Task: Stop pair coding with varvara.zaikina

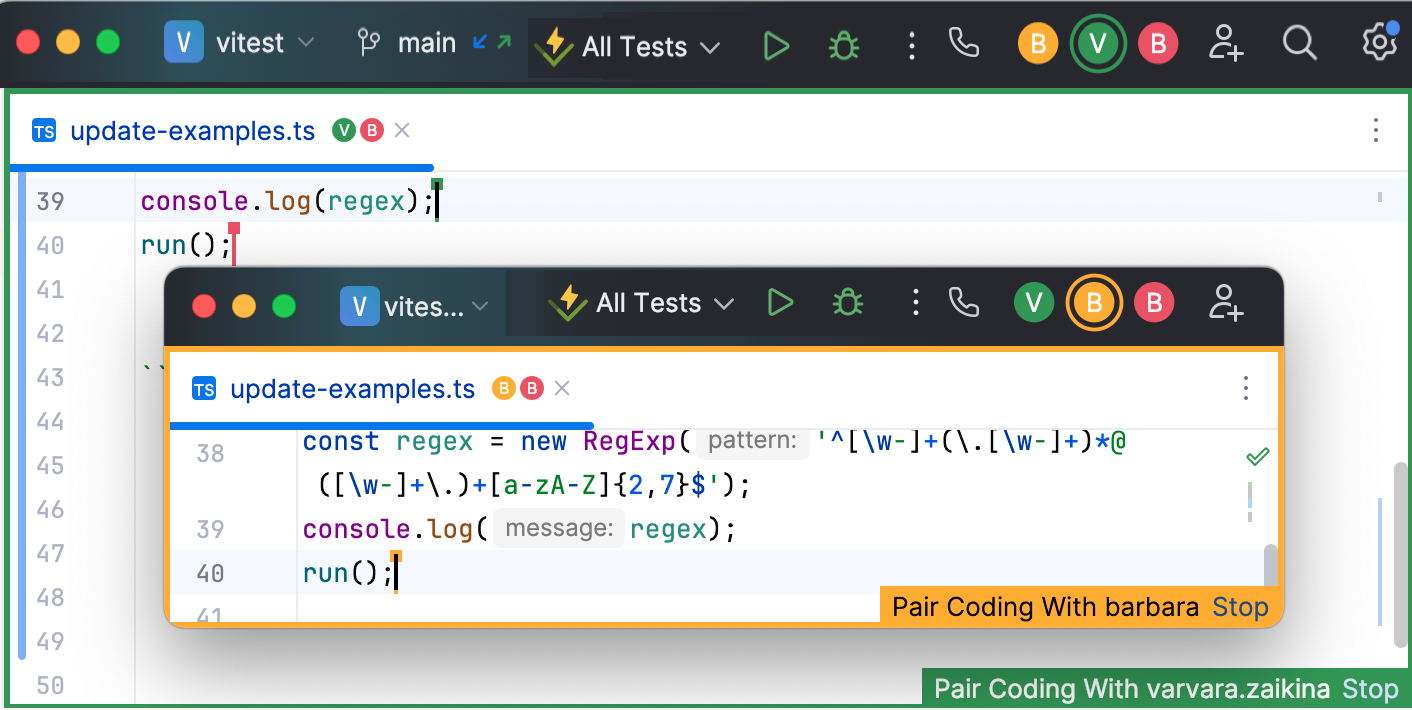Action: click(x=1371, y=688)
